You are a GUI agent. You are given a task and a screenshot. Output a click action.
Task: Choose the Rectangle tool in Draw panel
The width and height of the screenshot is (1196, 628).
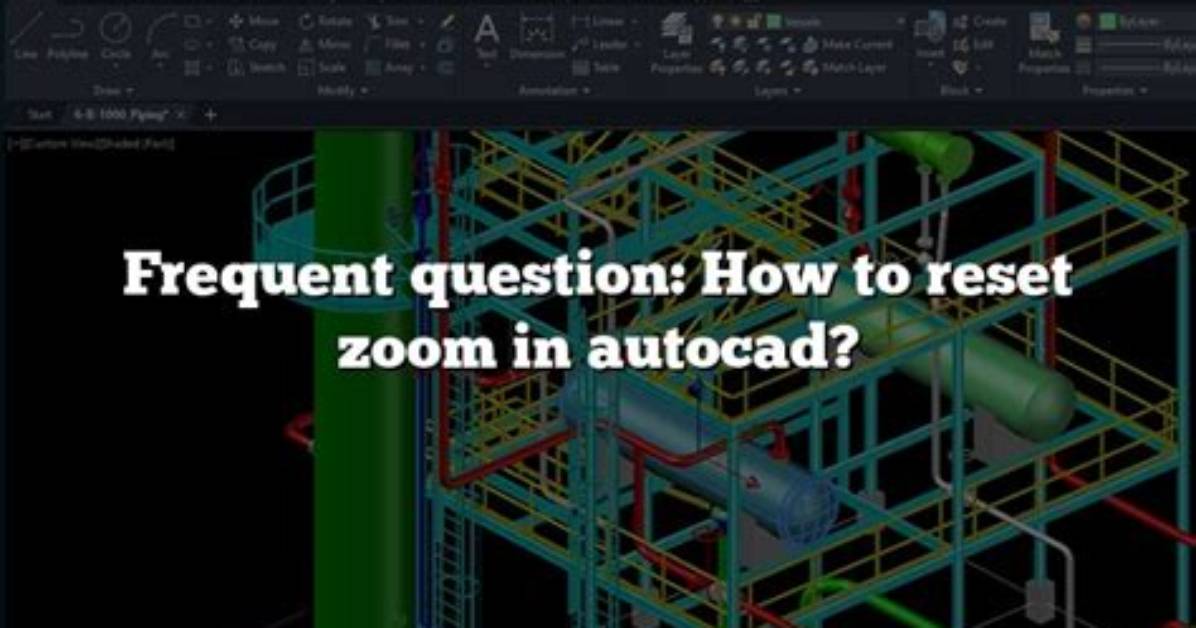click(192, 22)
